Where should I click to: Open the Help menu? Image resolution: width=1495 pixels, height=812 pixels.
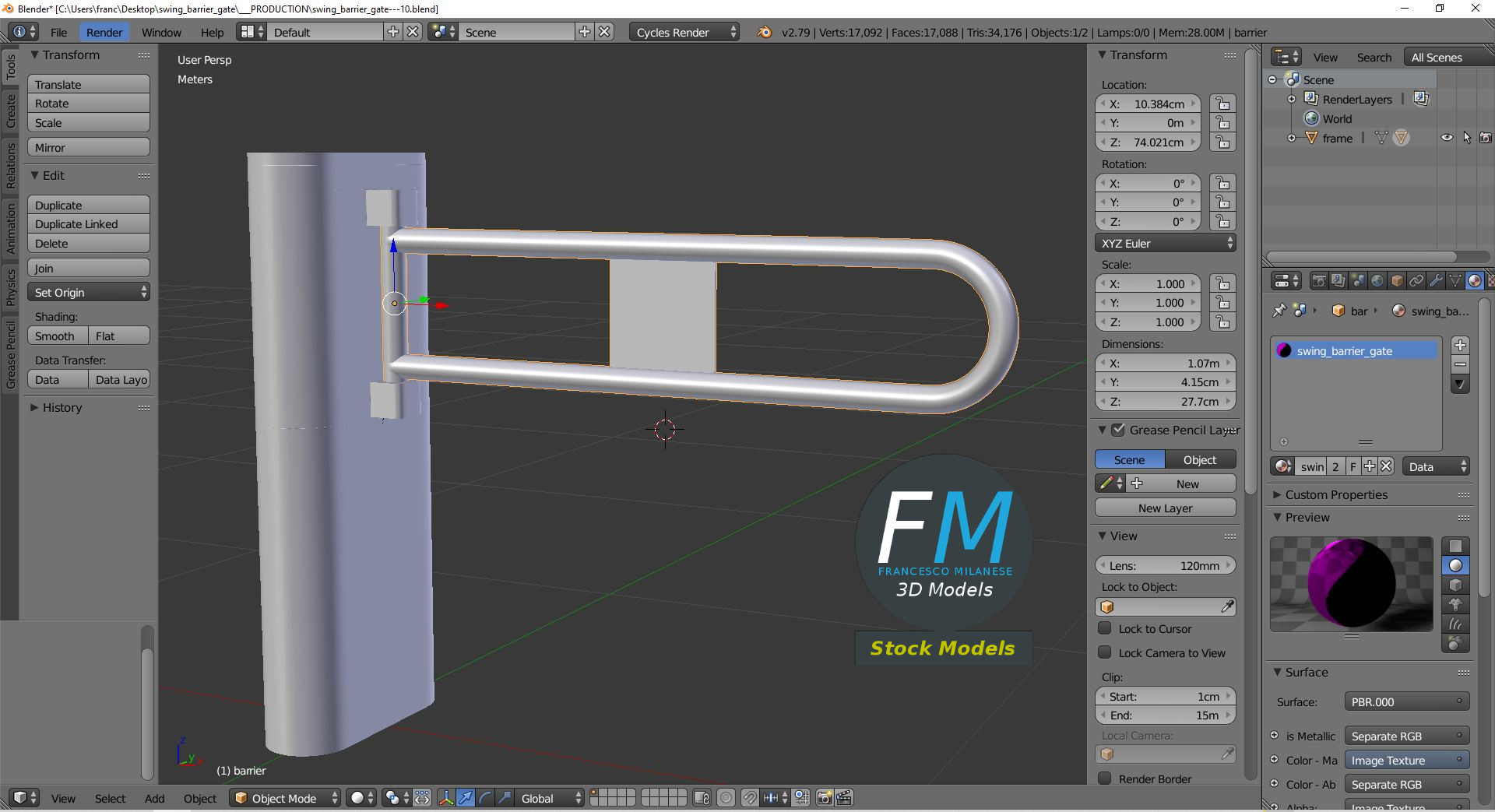tap(212, 32)
